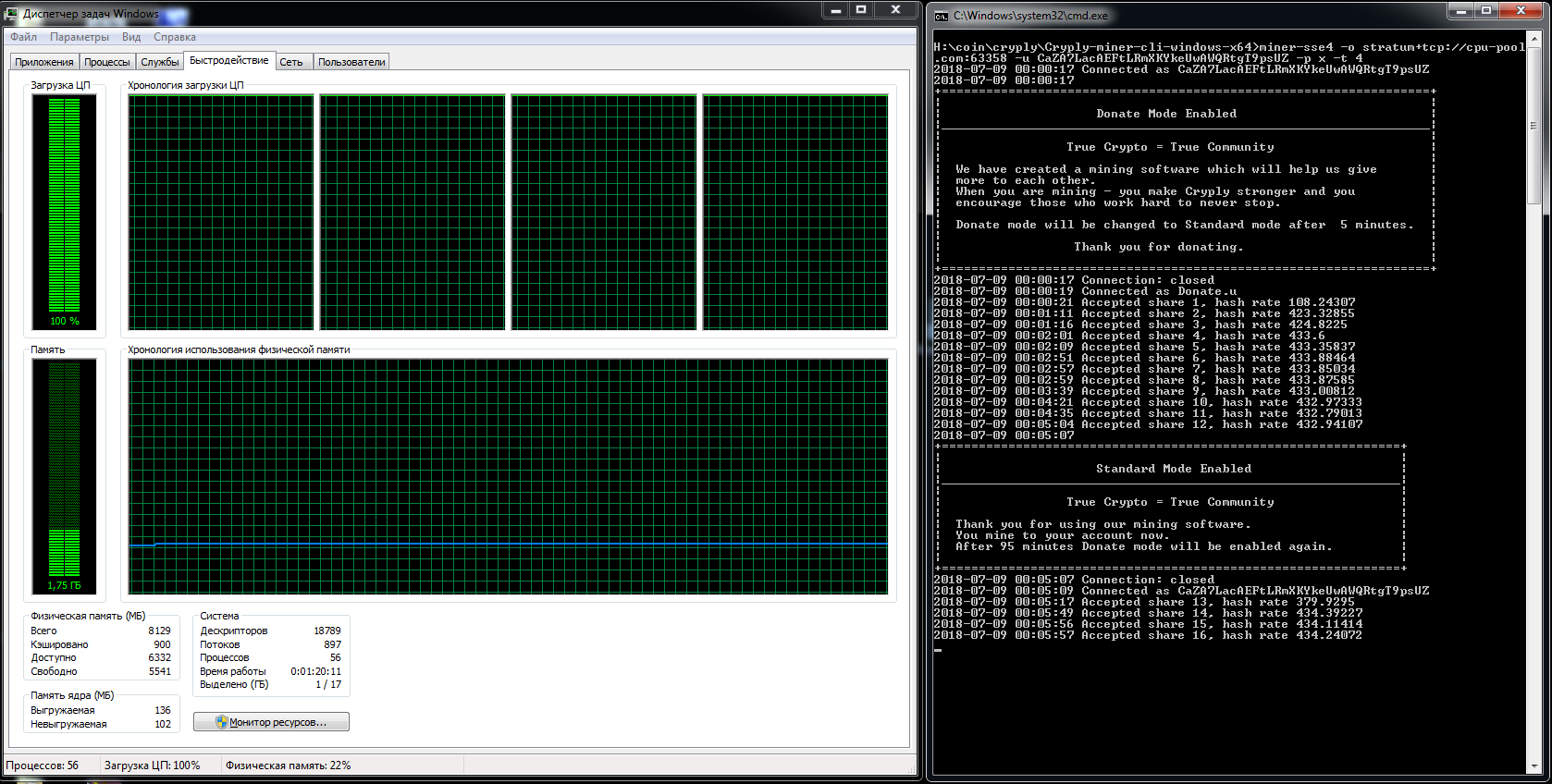Switch to the Службы tab
The height and width of the screenshot is (784, 1552).
pos(160,62)
